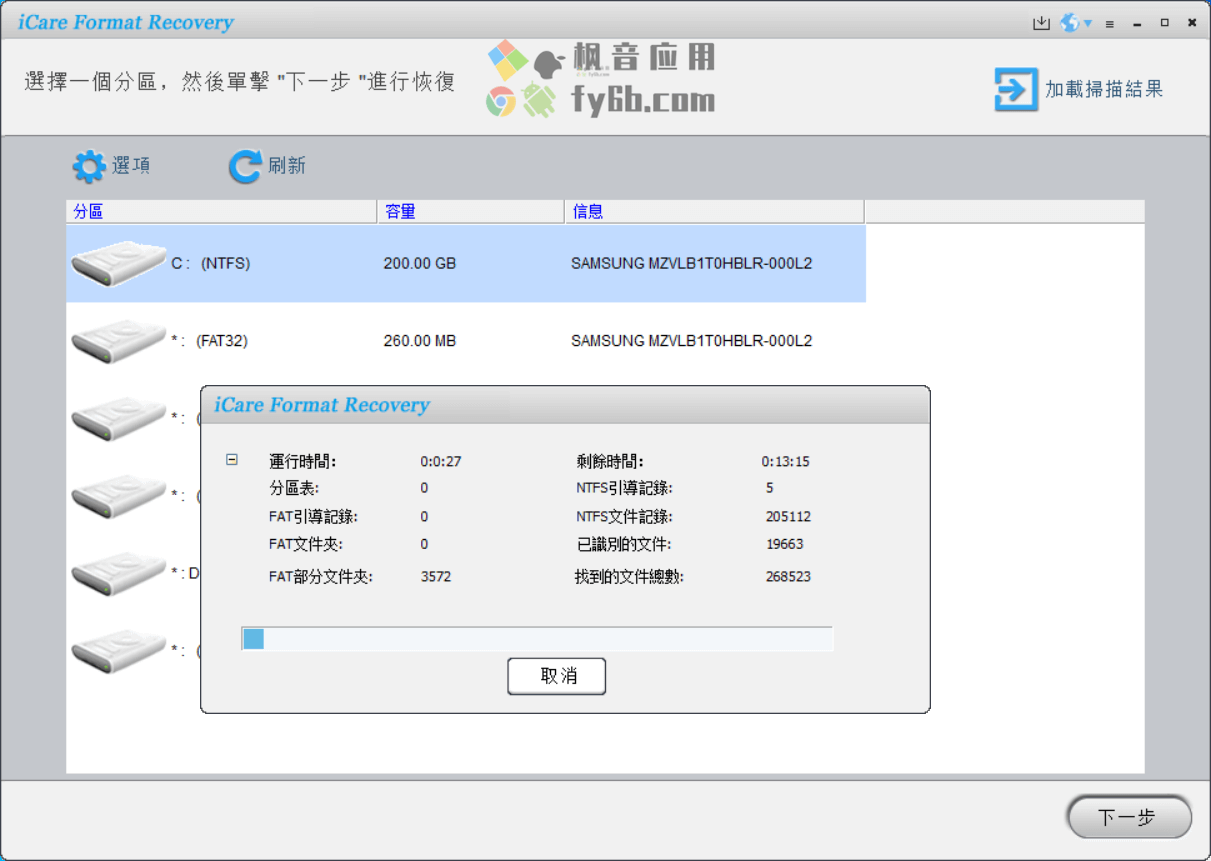Click FAT引導記錄 label
This screenshot has width=1211, height=861.
pos(313,517)
